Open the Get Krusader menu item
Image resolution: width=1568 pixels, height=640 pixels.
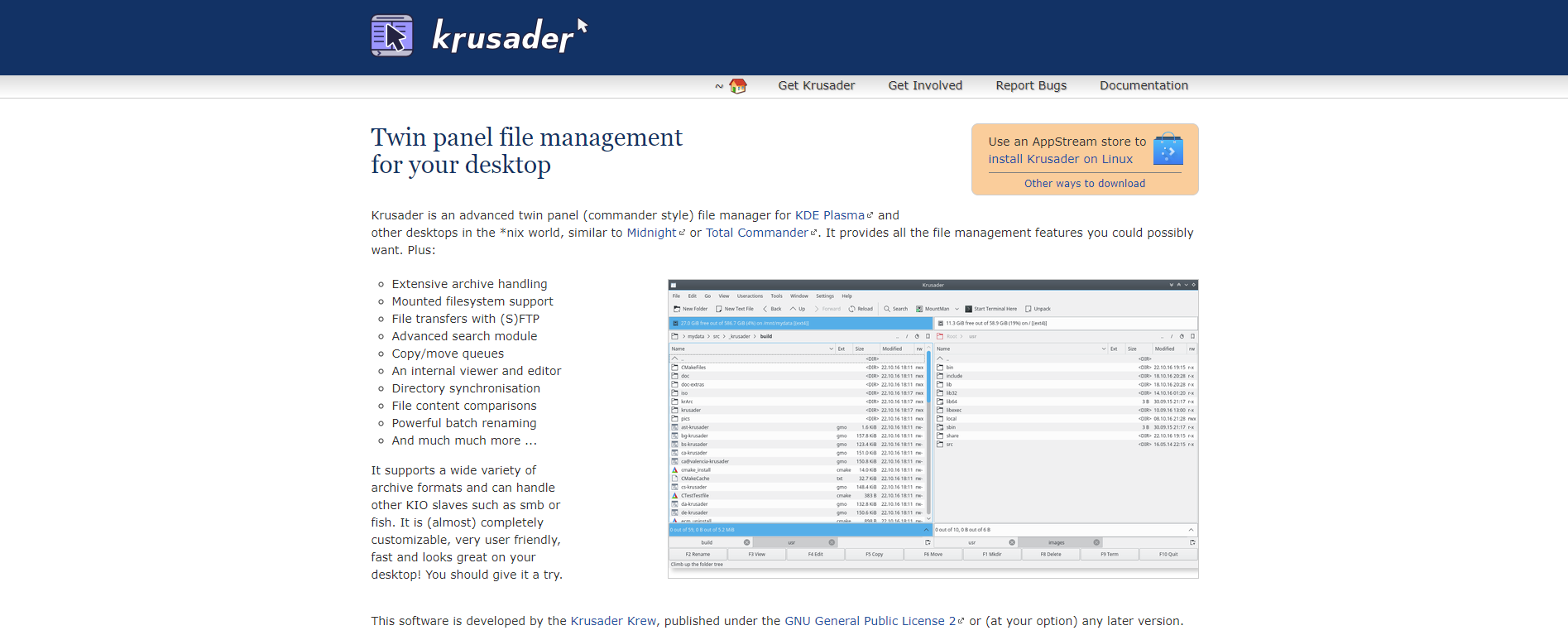pos(817,85)
